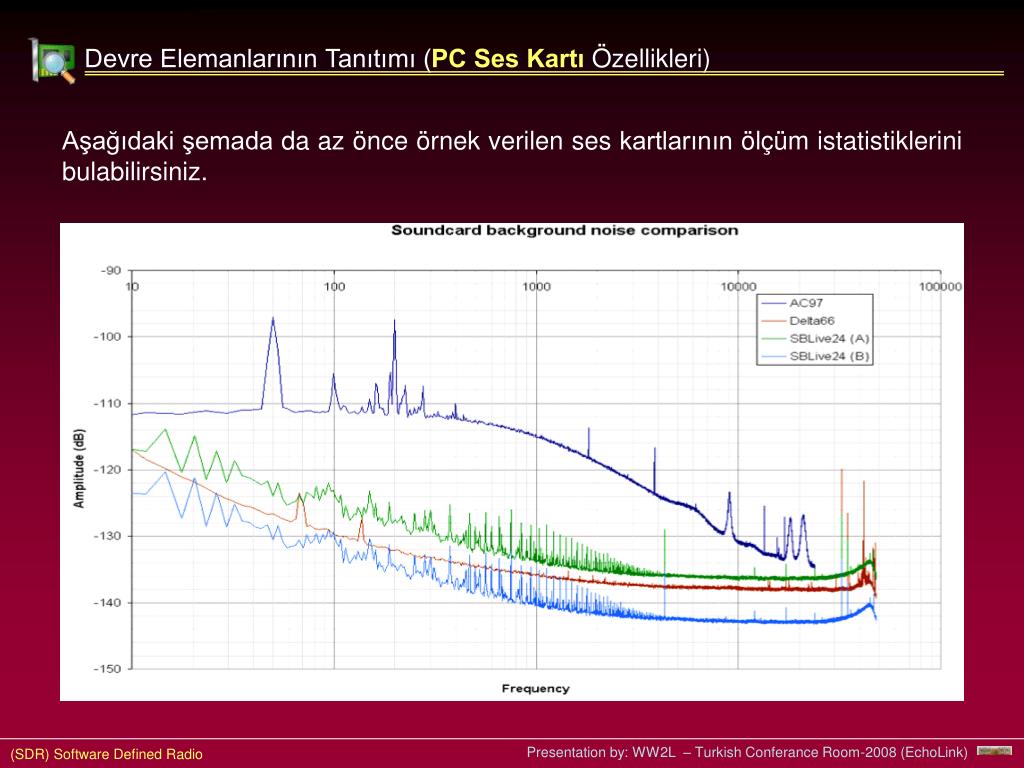Click the 100000 frequency axis label

coord(940,286)
